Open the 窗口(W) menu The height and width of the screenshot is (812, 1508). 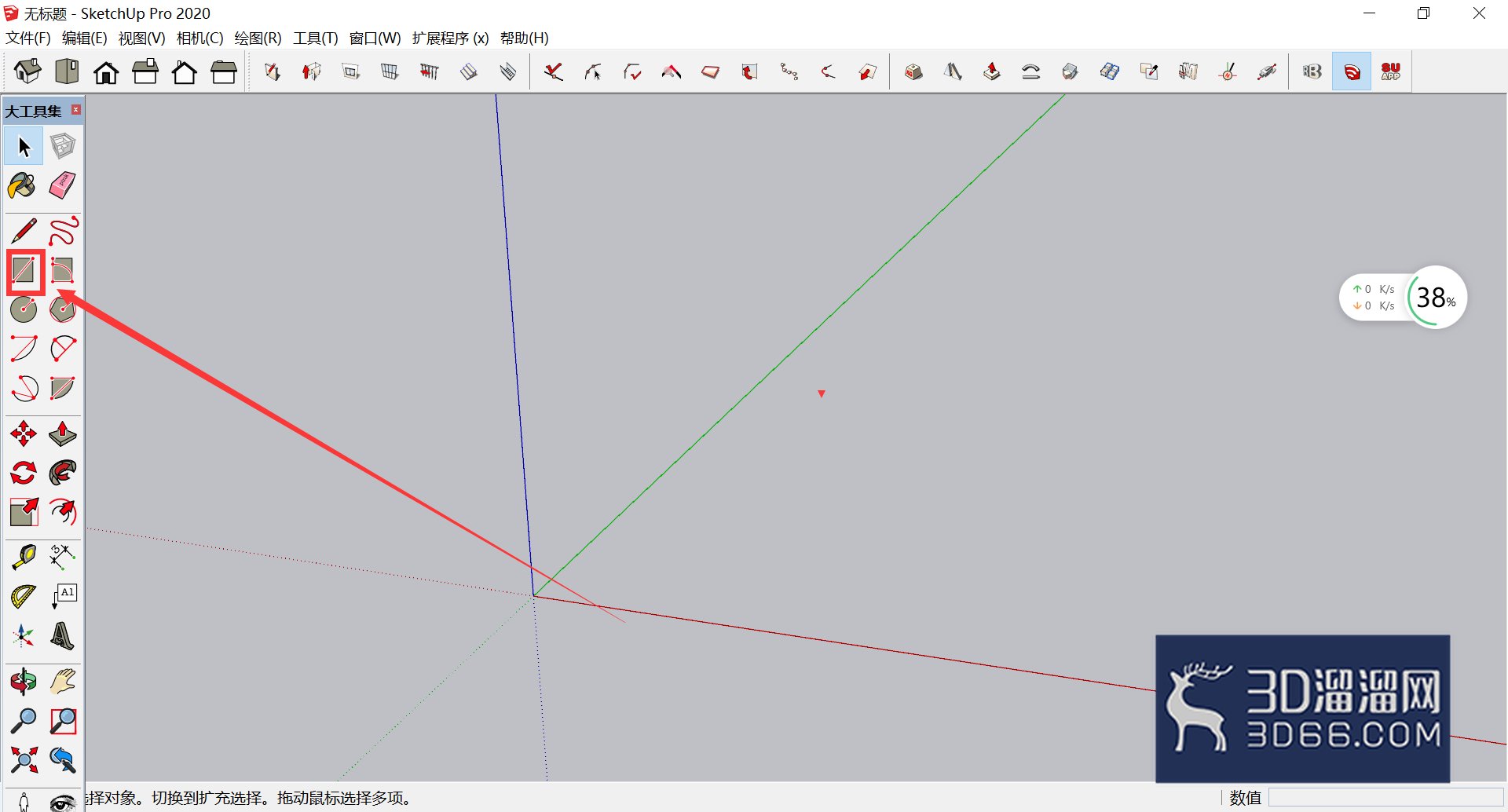pos(375,38)
